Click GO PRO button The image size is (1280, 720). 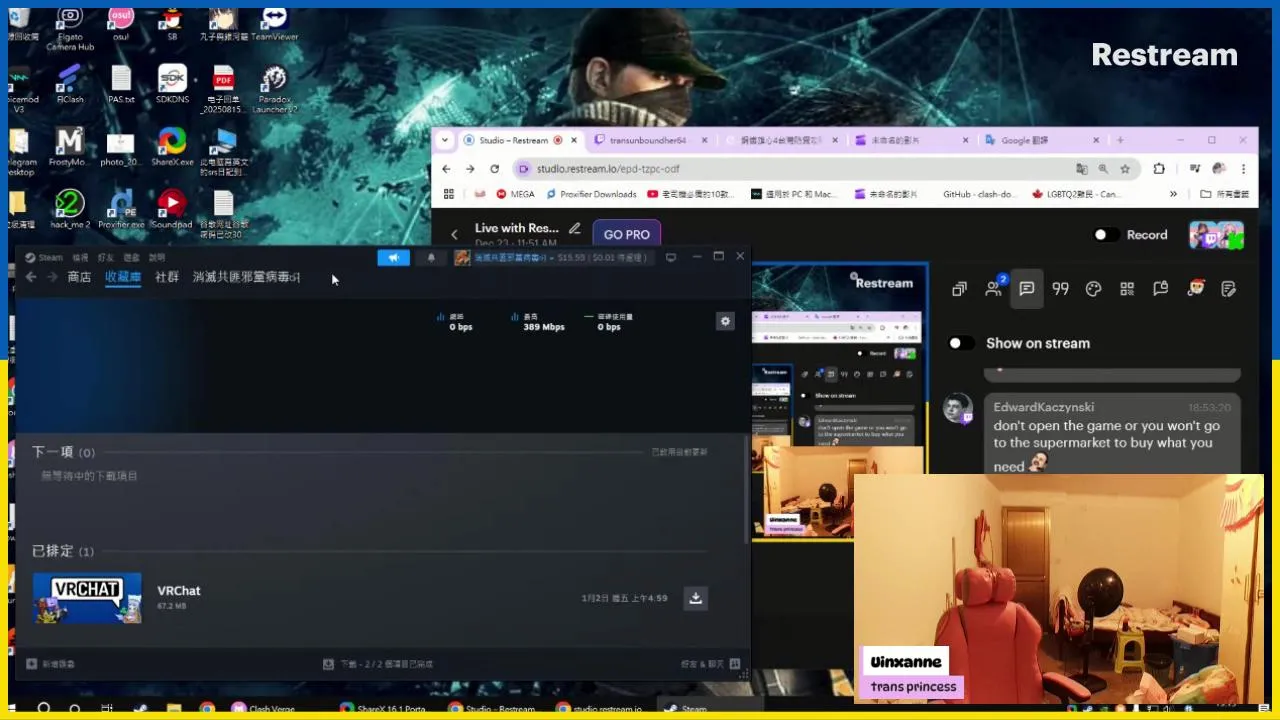pyautogui.click(x=627, y=234)
